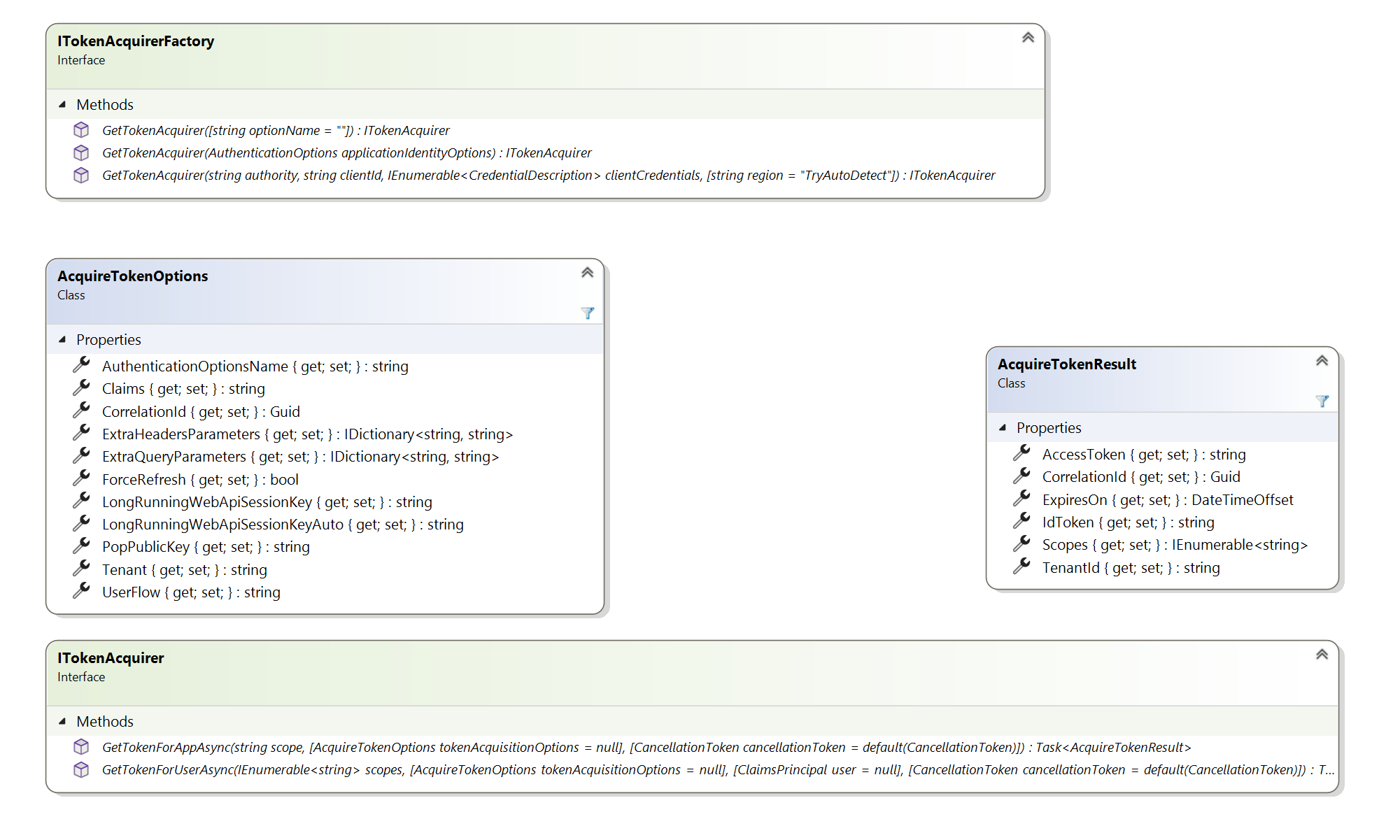Collapse the ITokenAcquirer interface box

pyautogui.click(x=1322, y=655)
